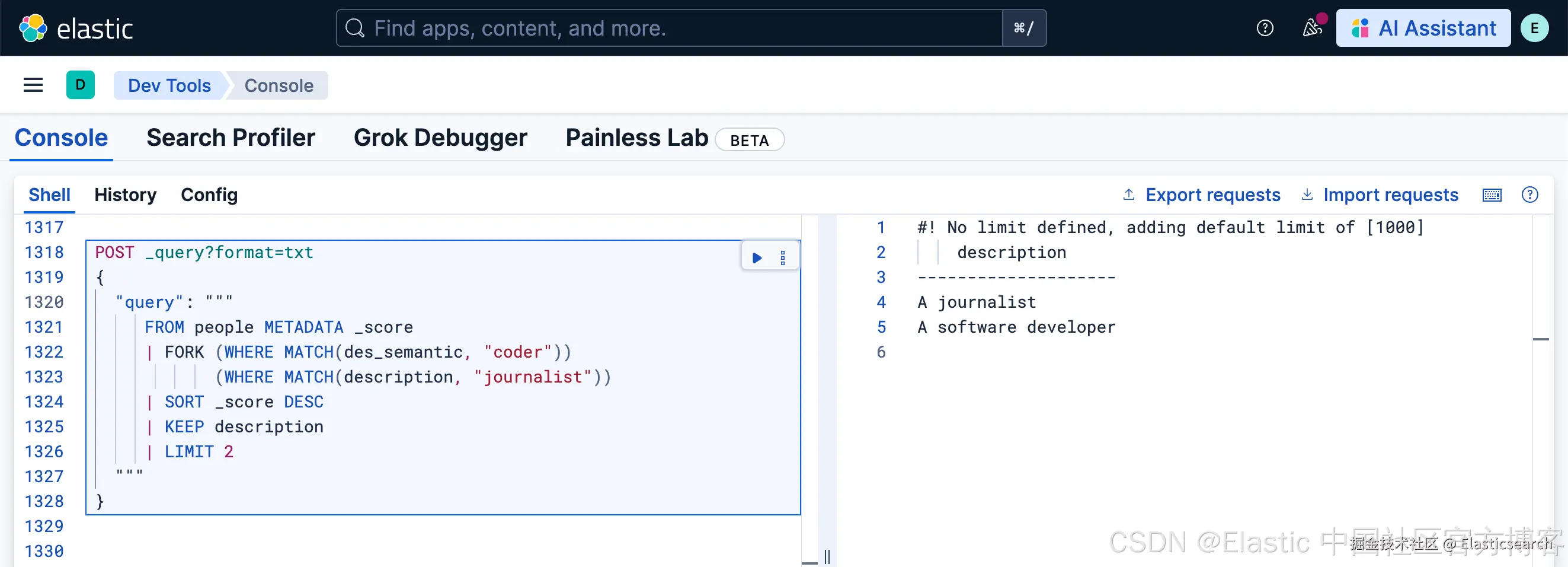Image resolution: width=1568 pixels, height=567 pixels.
Task: Open the help menu icon in header
Action: [1264, 28]
